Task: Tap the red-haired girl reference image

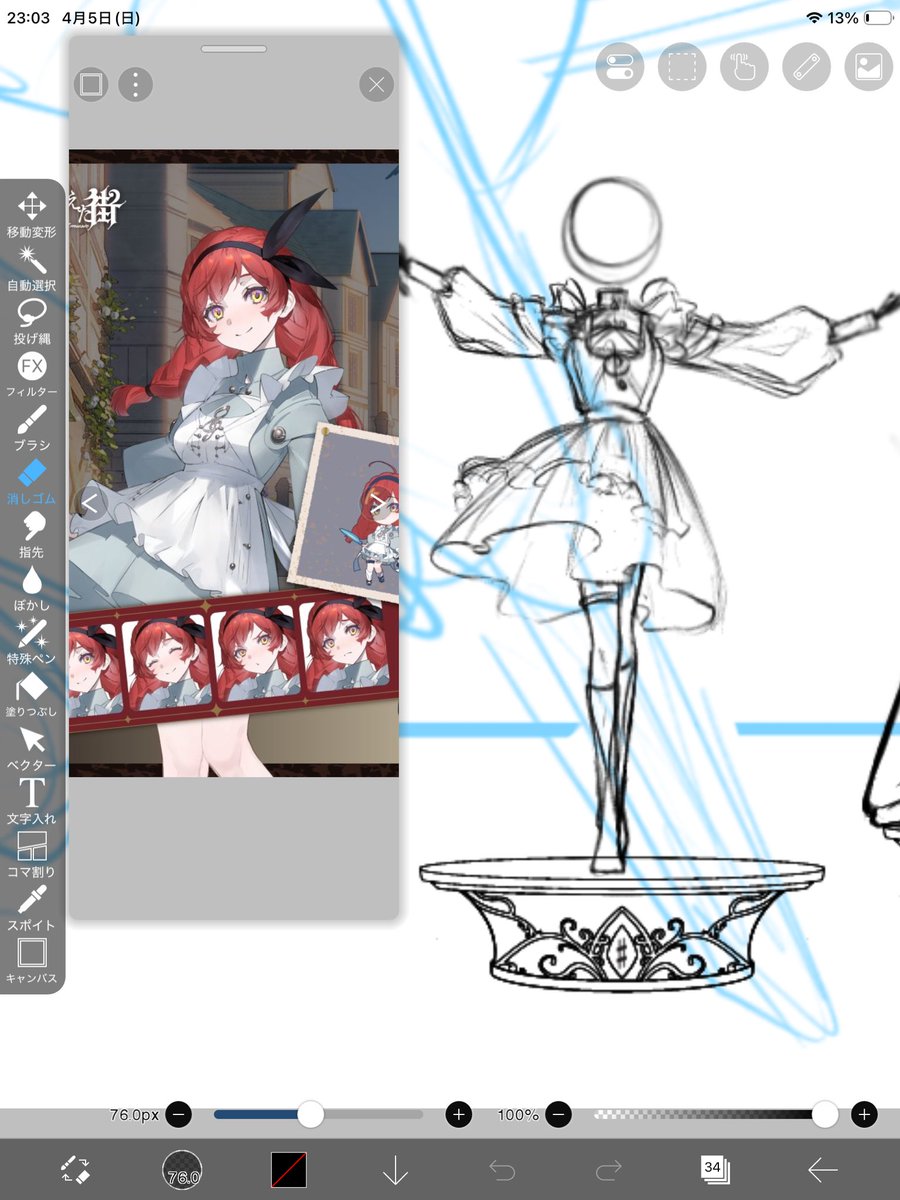Action: tap(234, 463)
